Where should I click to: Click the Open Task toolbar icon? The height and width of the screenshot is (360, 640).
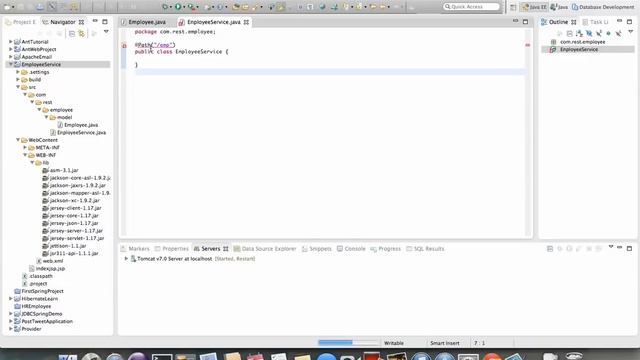click(245, 7)
